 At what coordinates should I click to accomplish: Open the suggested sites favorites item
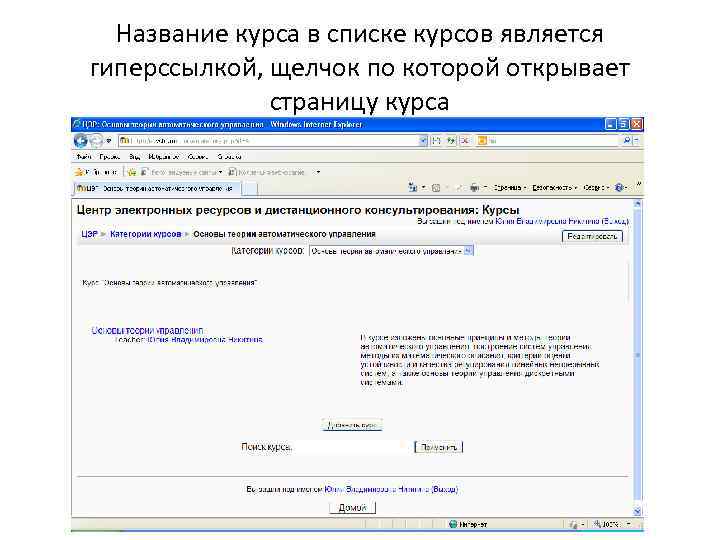tap(181, 172)
